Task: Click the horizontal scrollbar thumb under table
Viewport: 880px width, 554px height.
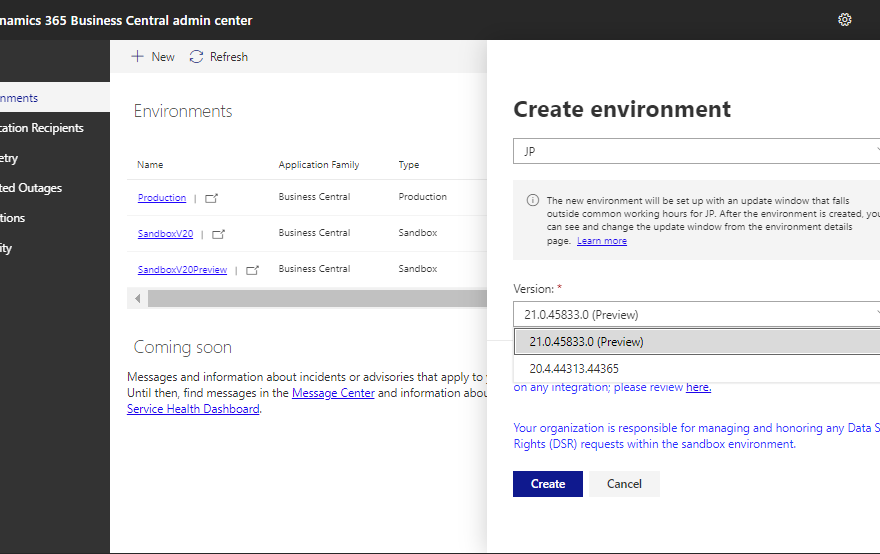Action: (317, 298)
